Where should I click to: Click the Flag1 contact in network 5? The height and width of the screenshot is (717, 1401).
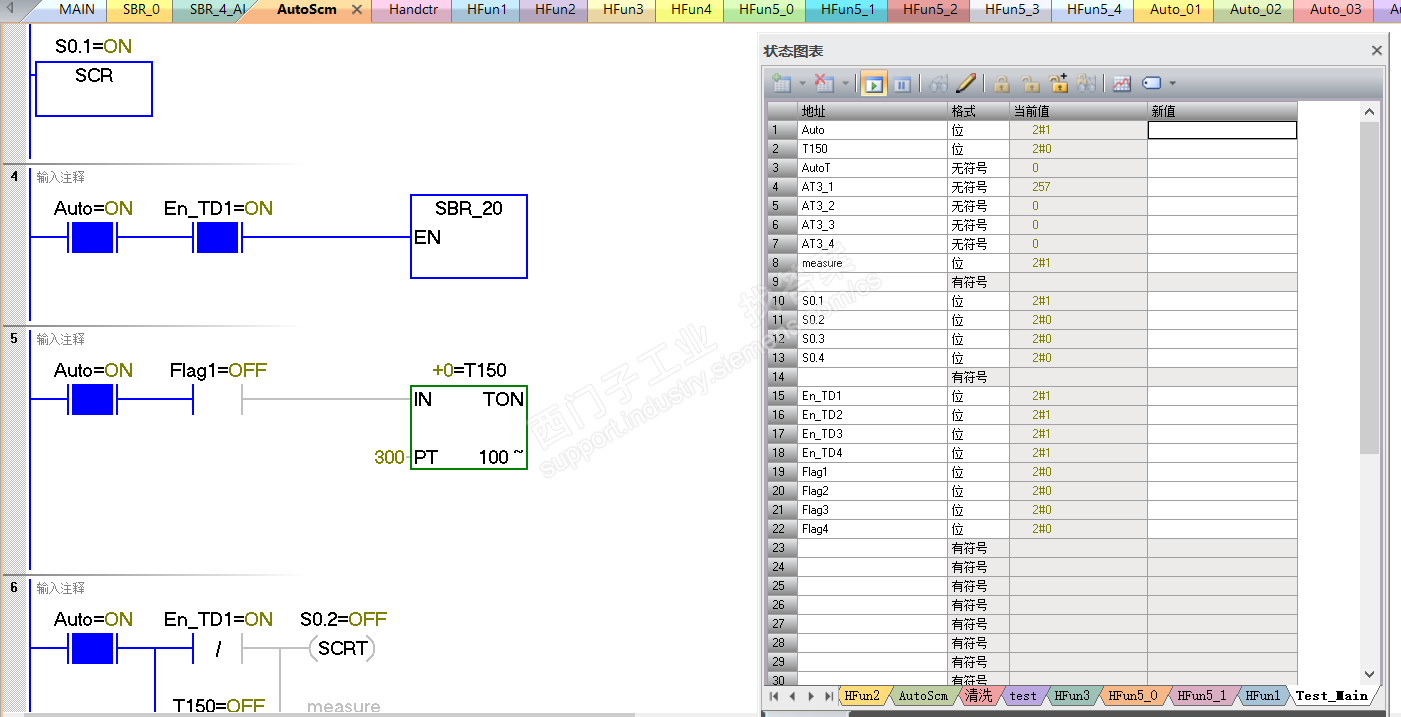pos(217,400)
